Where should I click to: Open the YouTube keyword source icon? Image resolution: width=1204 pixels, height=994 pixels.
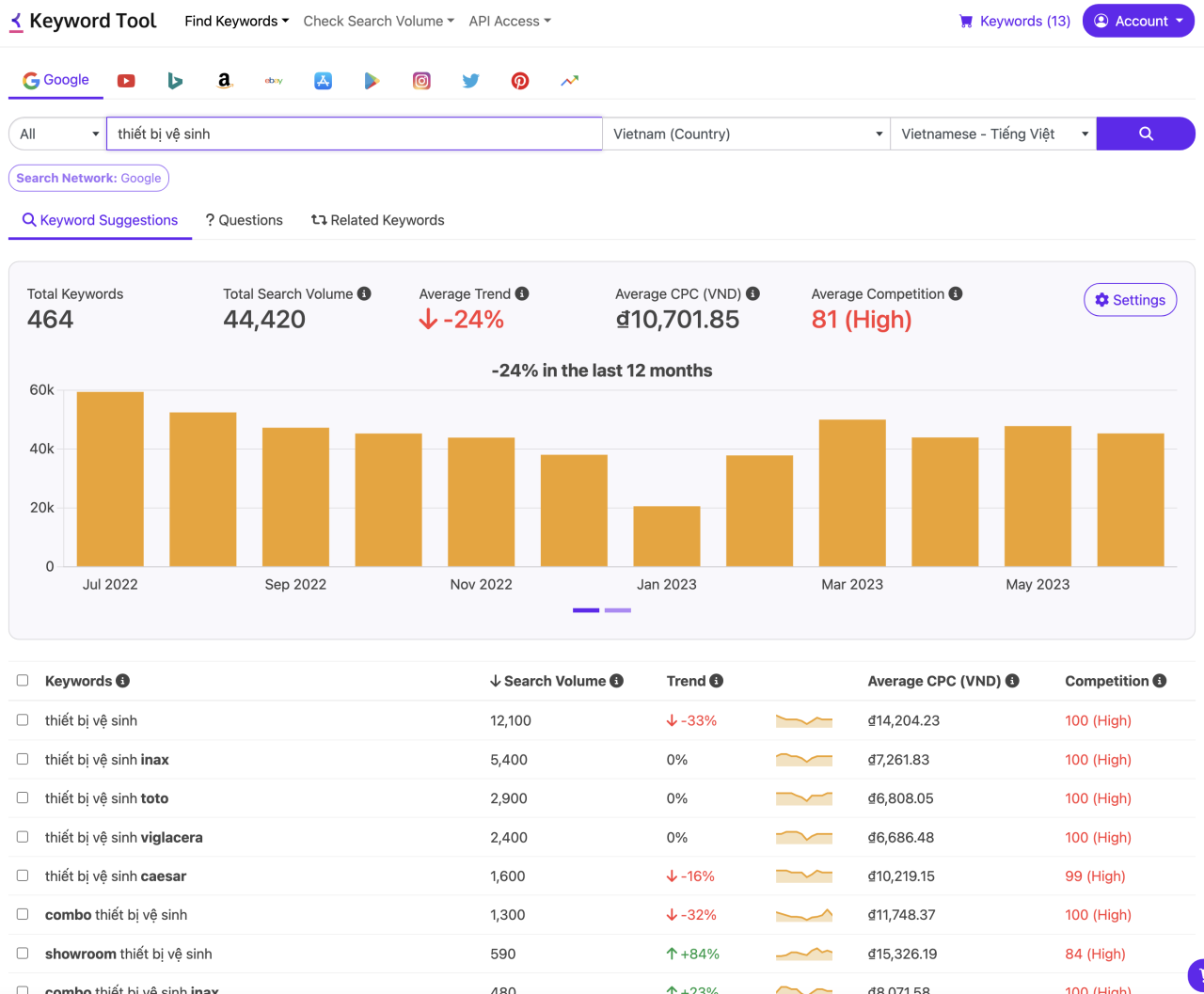pyautogui.click(x=126, y=81)
